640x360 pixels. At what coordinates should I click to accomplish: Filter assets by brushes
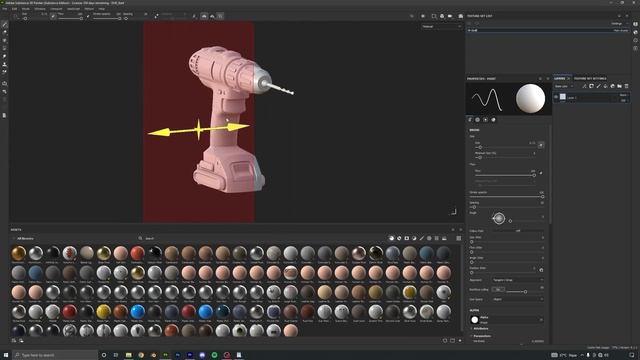tap(422, 238)
